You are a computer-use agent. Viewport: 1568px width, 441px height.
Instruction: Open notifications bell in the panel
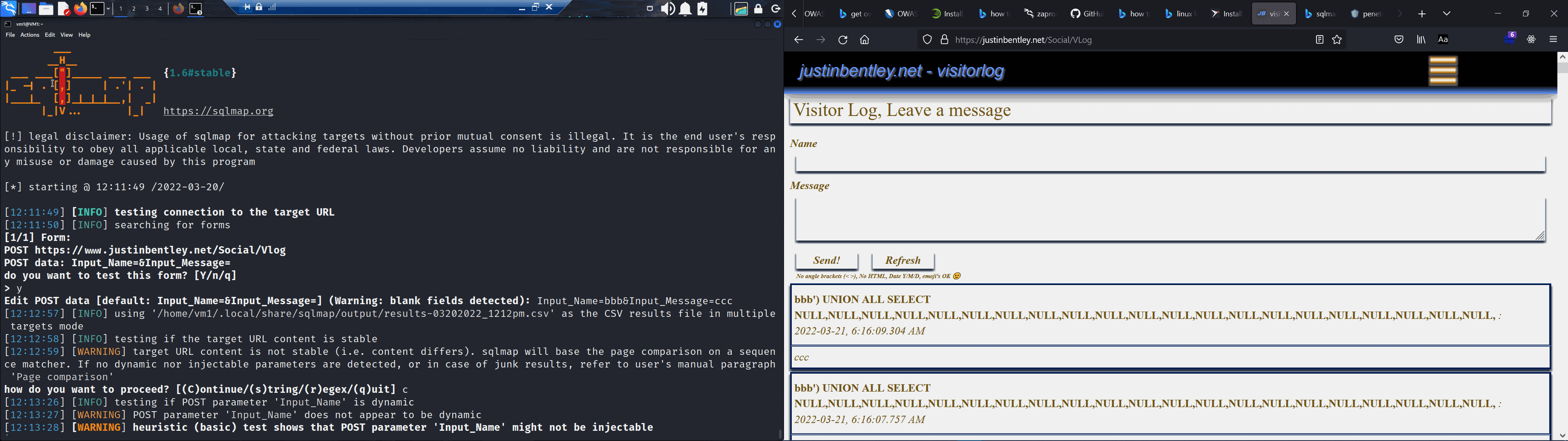click(x=686, y=9)
